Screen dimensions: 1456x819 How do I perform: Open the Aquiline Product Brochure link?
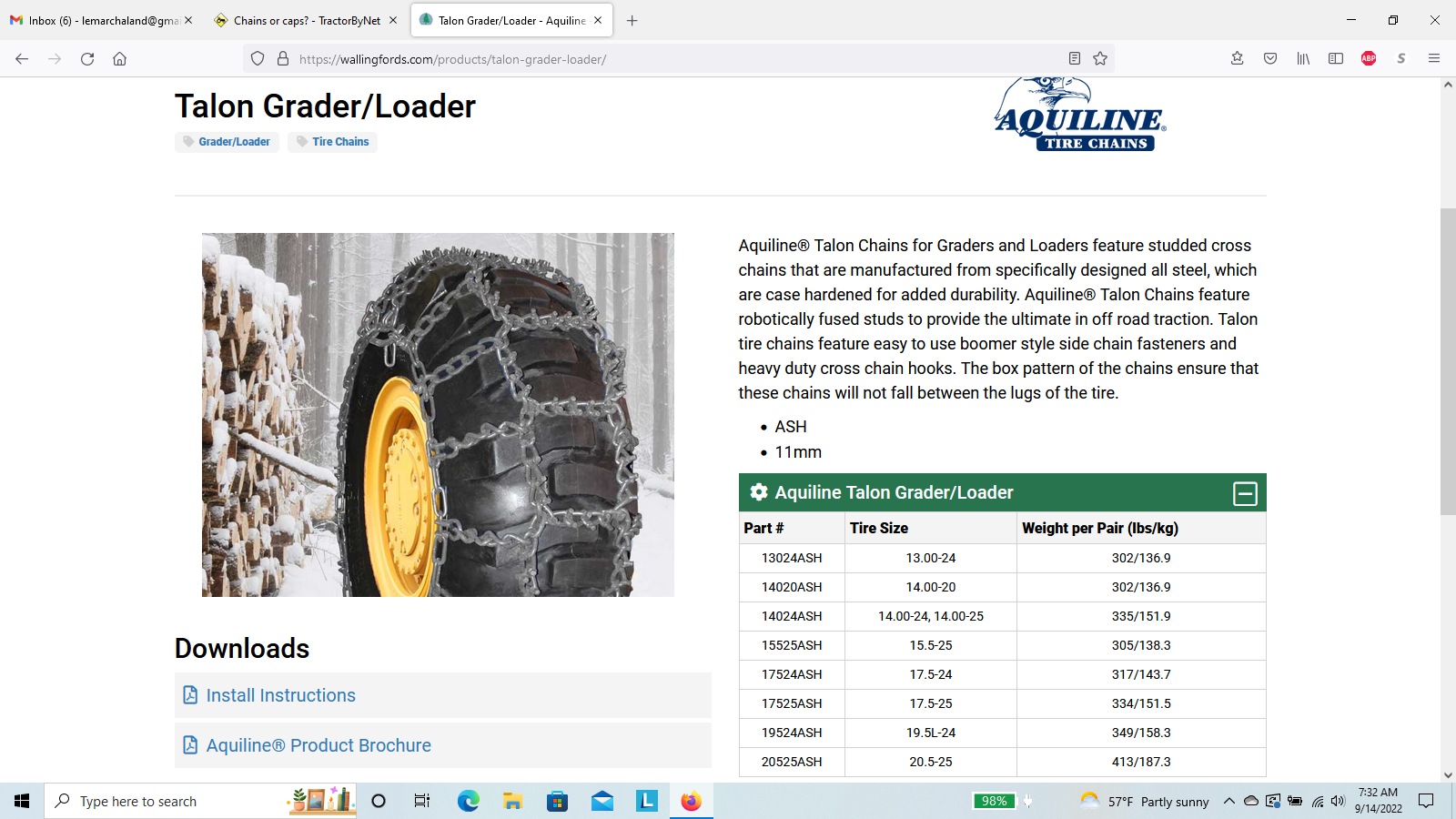click(x=318, y=745)
